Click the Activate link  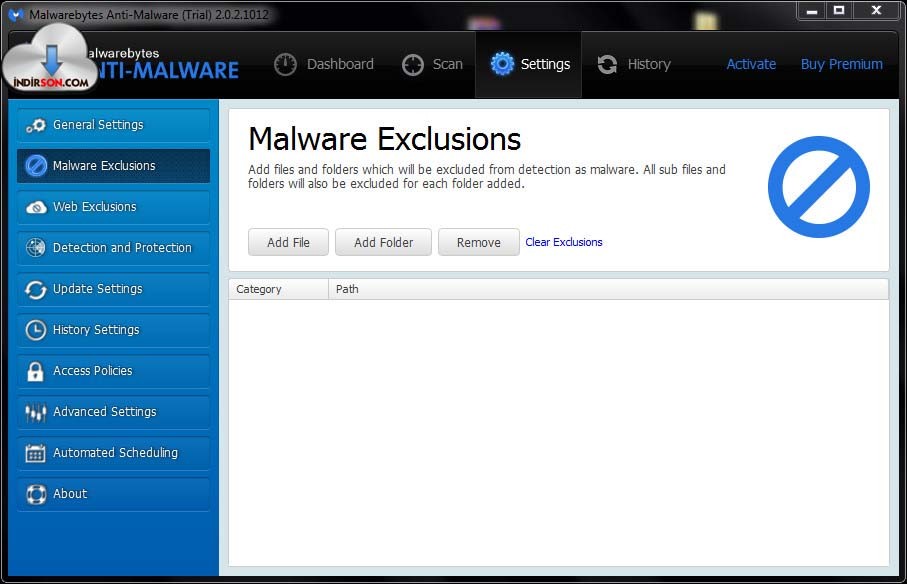pyautogui.click(x=751, y=64)
